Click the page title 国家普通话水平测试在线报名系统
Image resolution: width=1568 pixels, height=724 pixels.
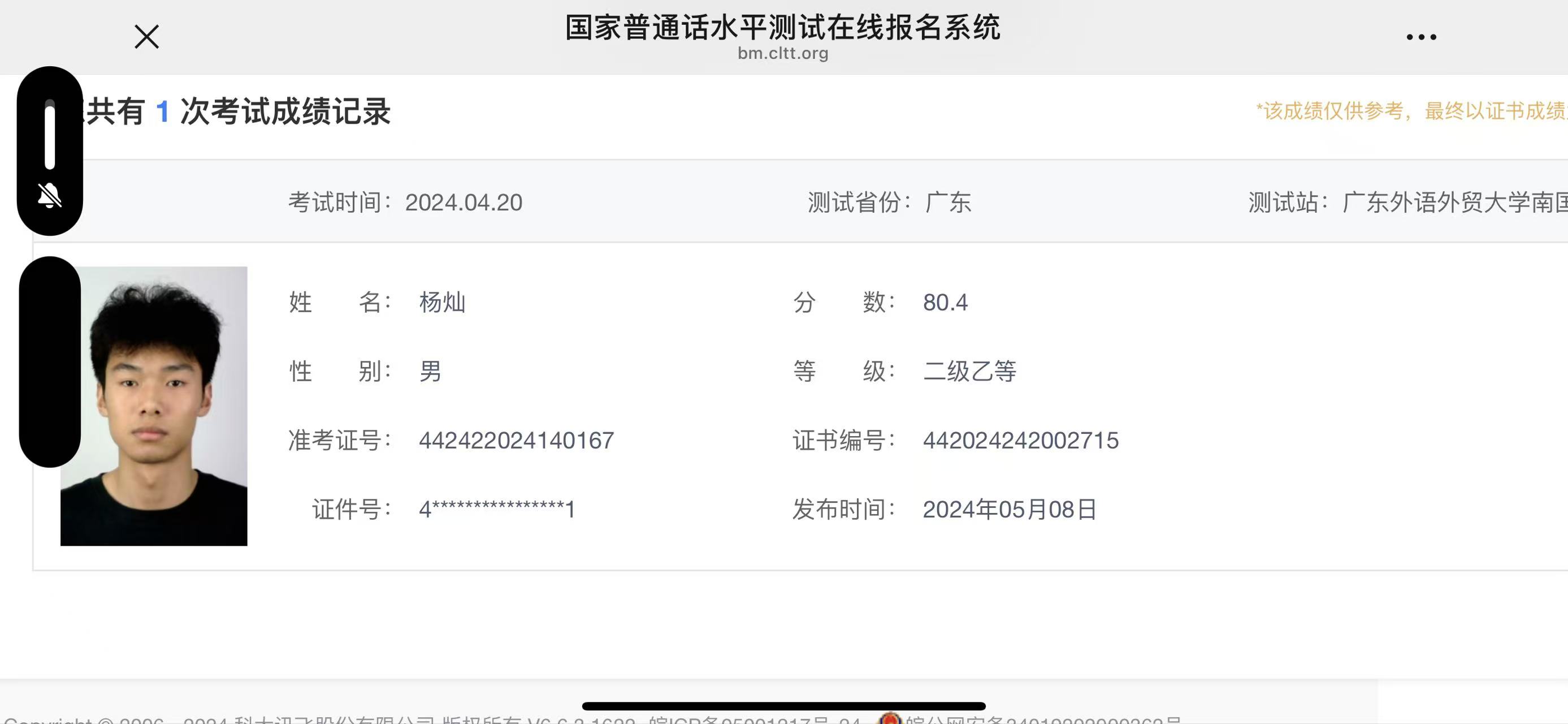pos(783,27)
